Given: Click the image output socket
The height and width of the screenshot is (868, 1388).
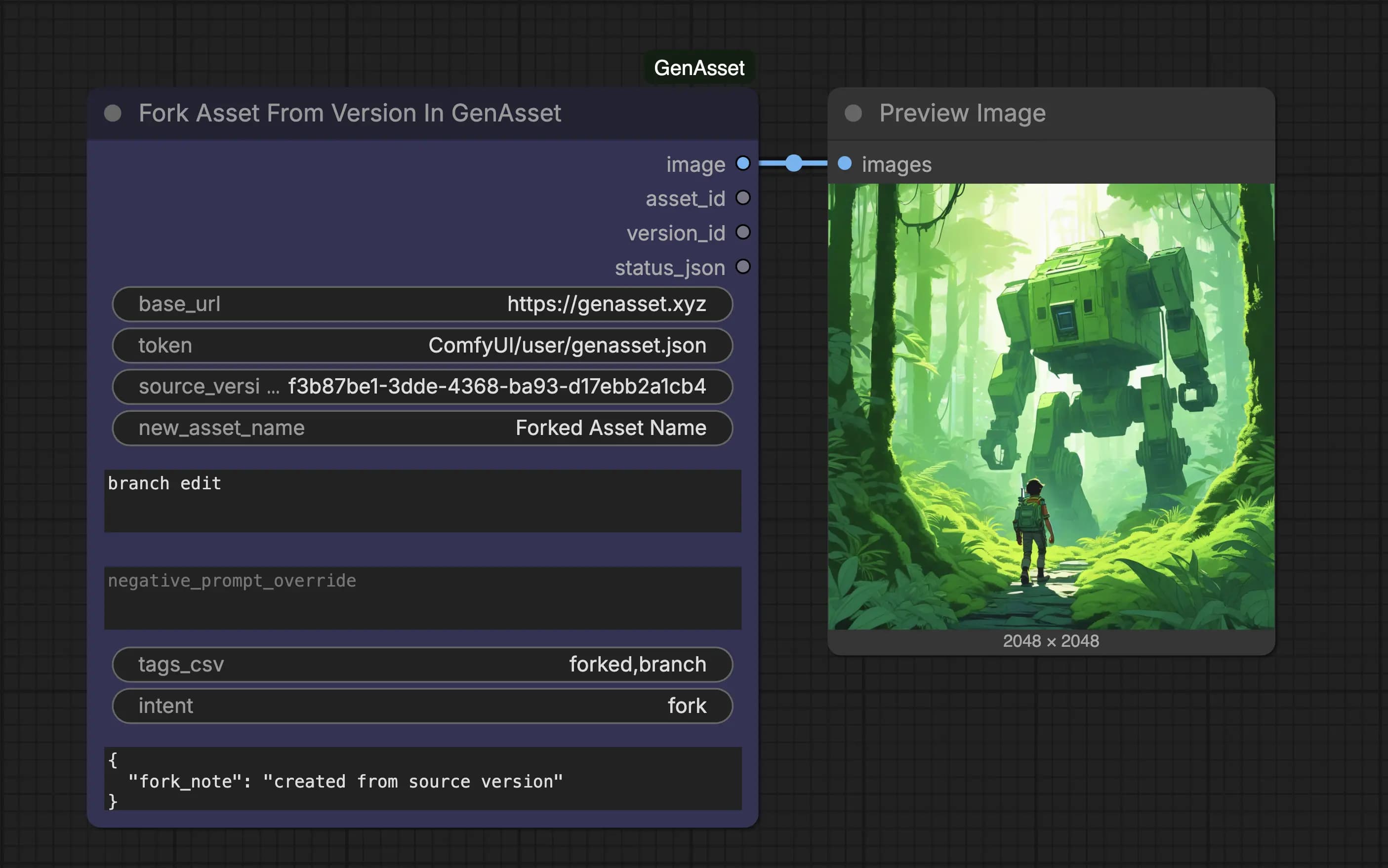Looking at the screenshot, I should (743, 163).
